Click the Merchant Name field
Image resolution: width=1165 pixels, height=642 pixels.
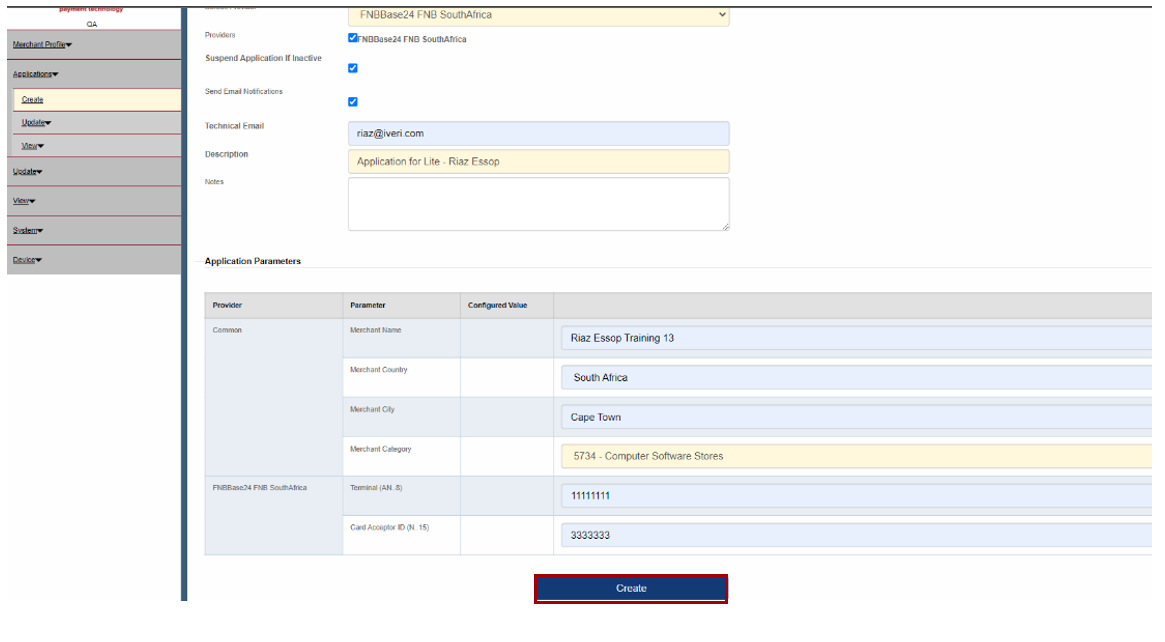pos(855,338)
